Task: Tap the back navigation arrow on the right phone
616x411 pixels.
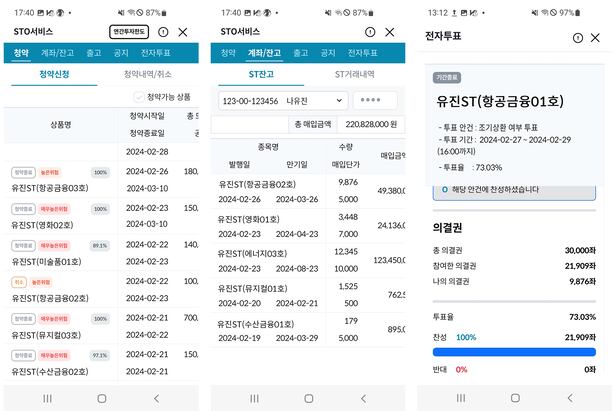Action: pos(568,397)
